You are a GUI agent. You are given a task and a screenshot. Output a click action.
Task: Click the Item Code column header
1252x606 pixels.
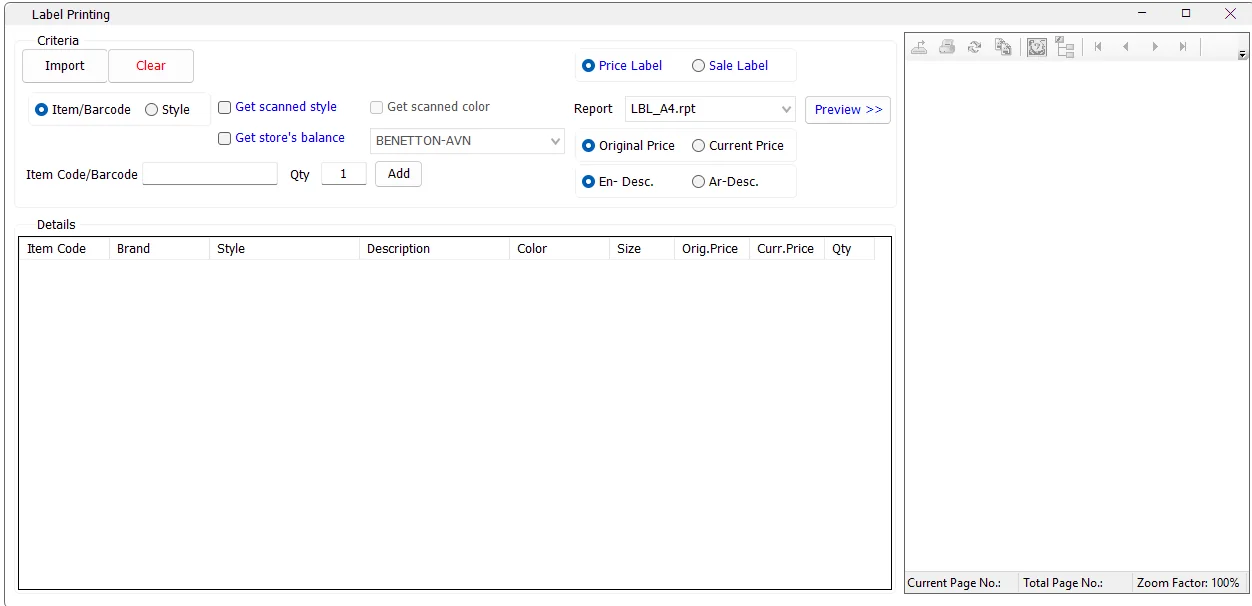[x=64, y=249]
